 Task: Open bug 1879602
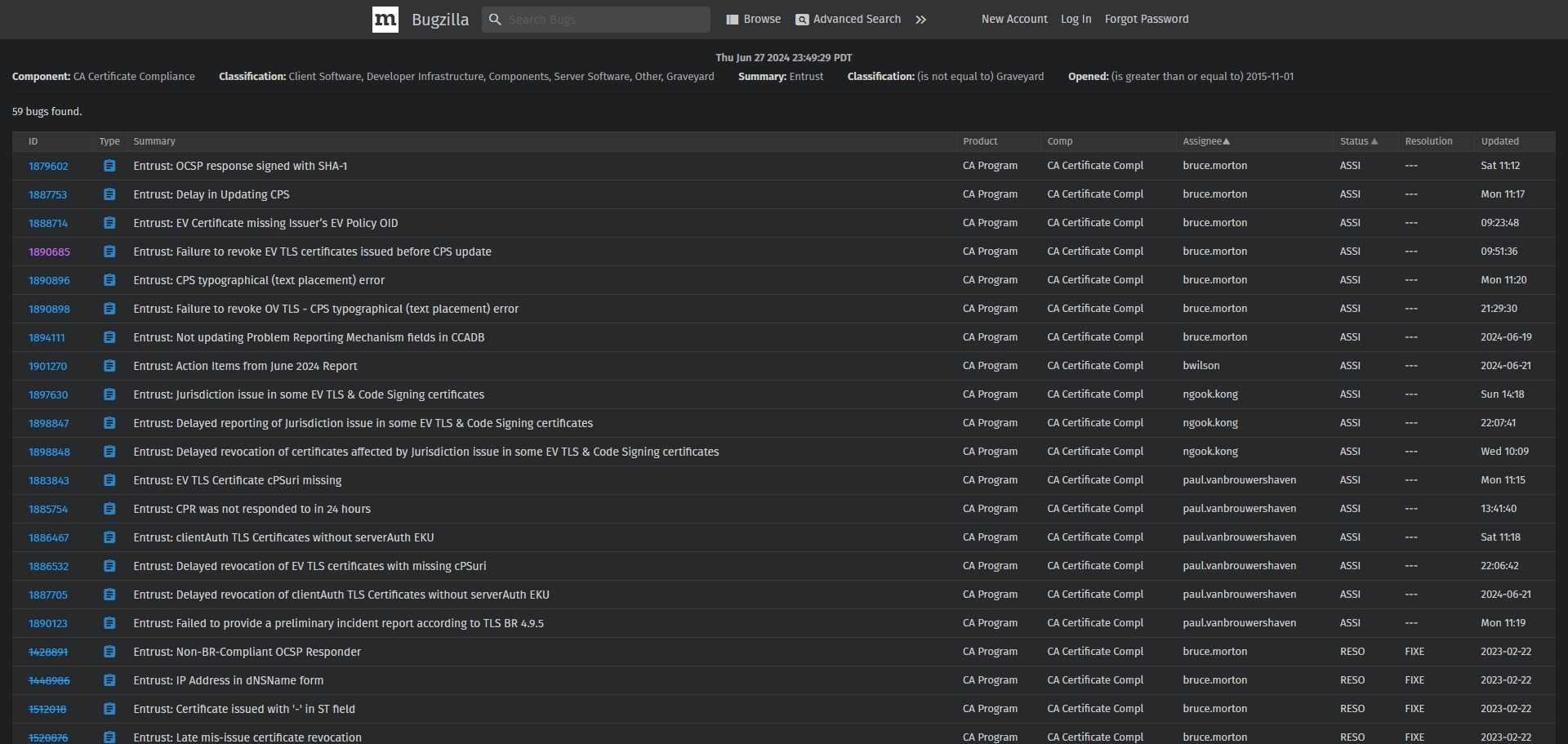[x=48, y=167]
